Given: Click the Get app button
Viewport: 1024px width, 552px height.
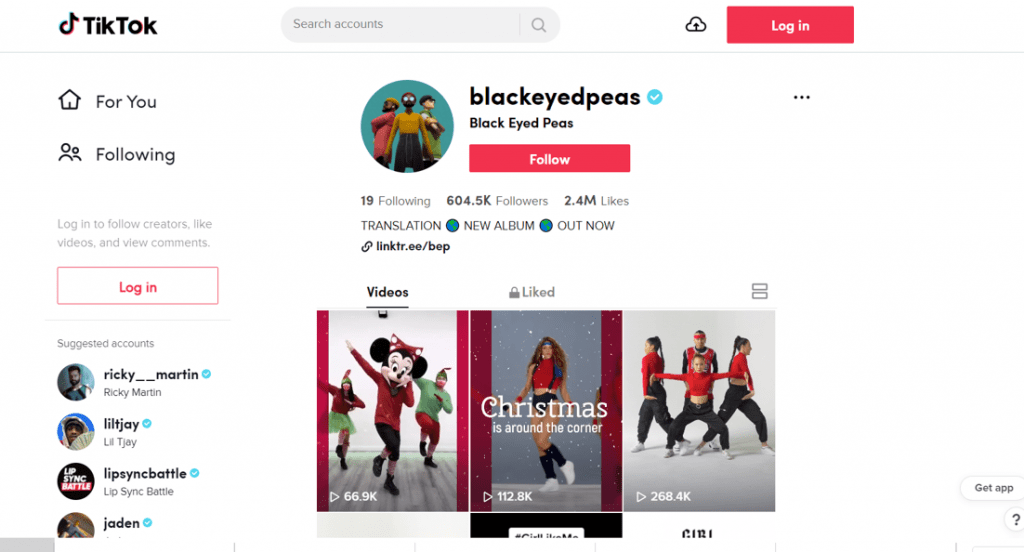Looking at the screenshot, I should [993, 488].
